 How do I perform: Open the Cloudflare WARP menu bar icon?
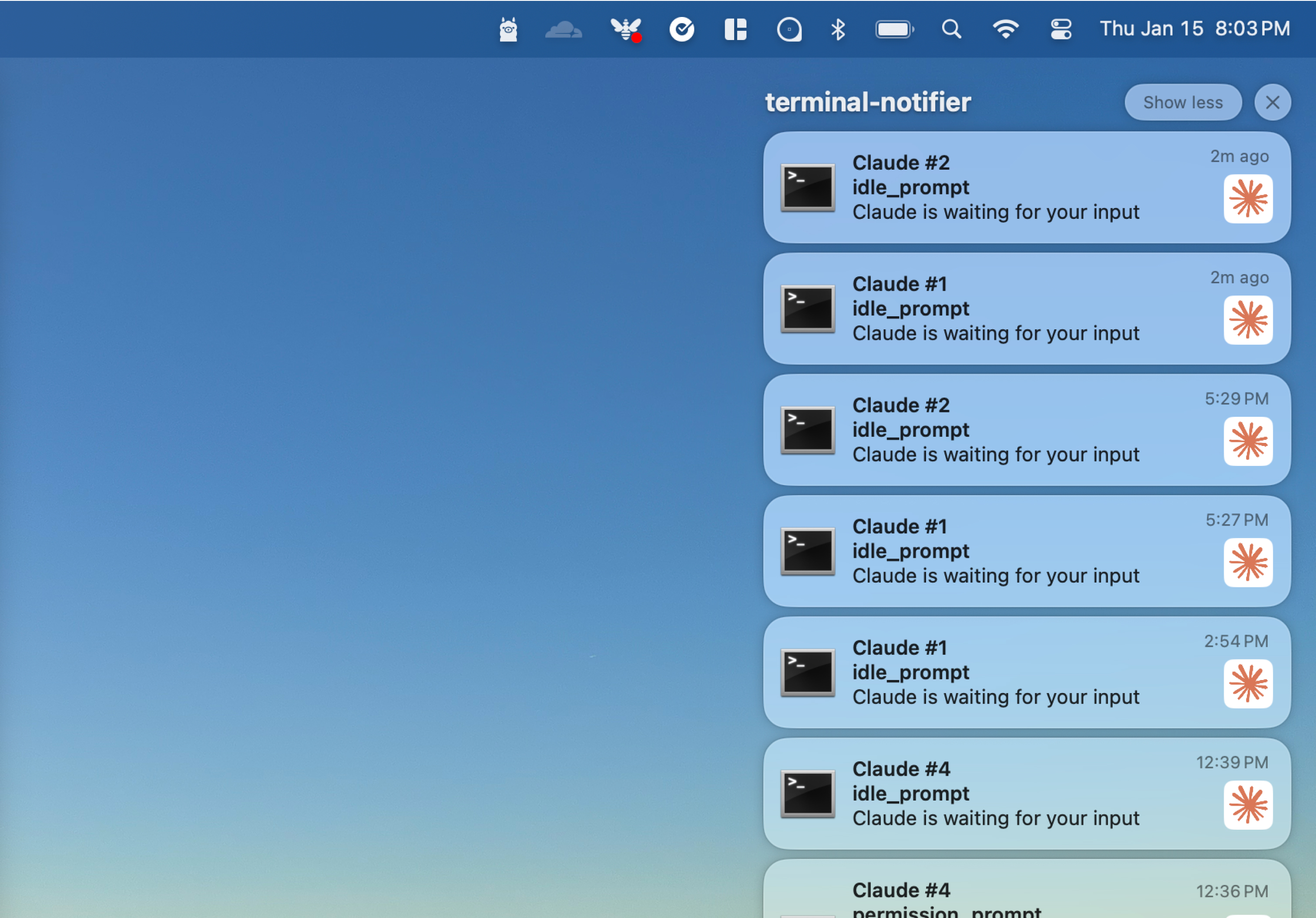tap(564, 29)
